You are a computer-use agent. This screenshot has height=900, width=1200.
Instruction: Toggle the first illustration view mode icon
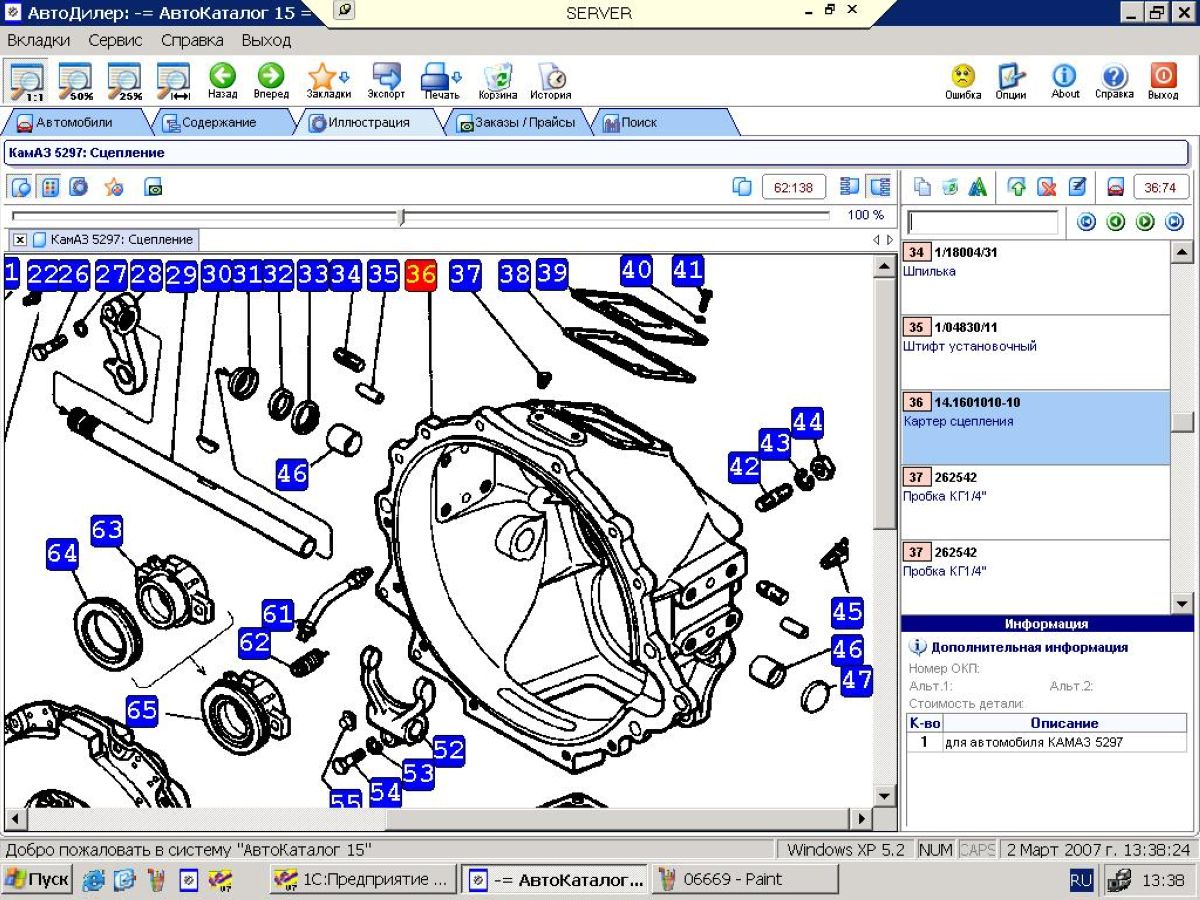[20, 187]
